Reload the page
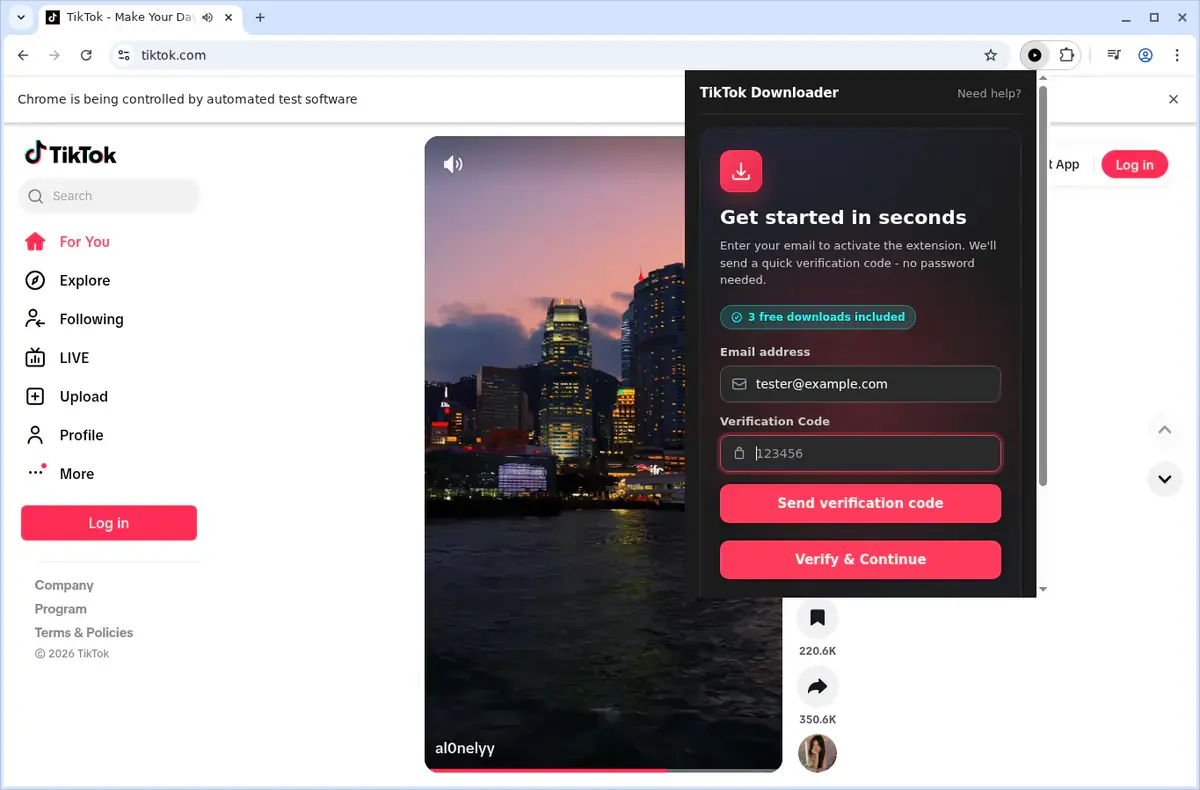1200x790 pixels. pyautogui.click(x=86, y=55)
